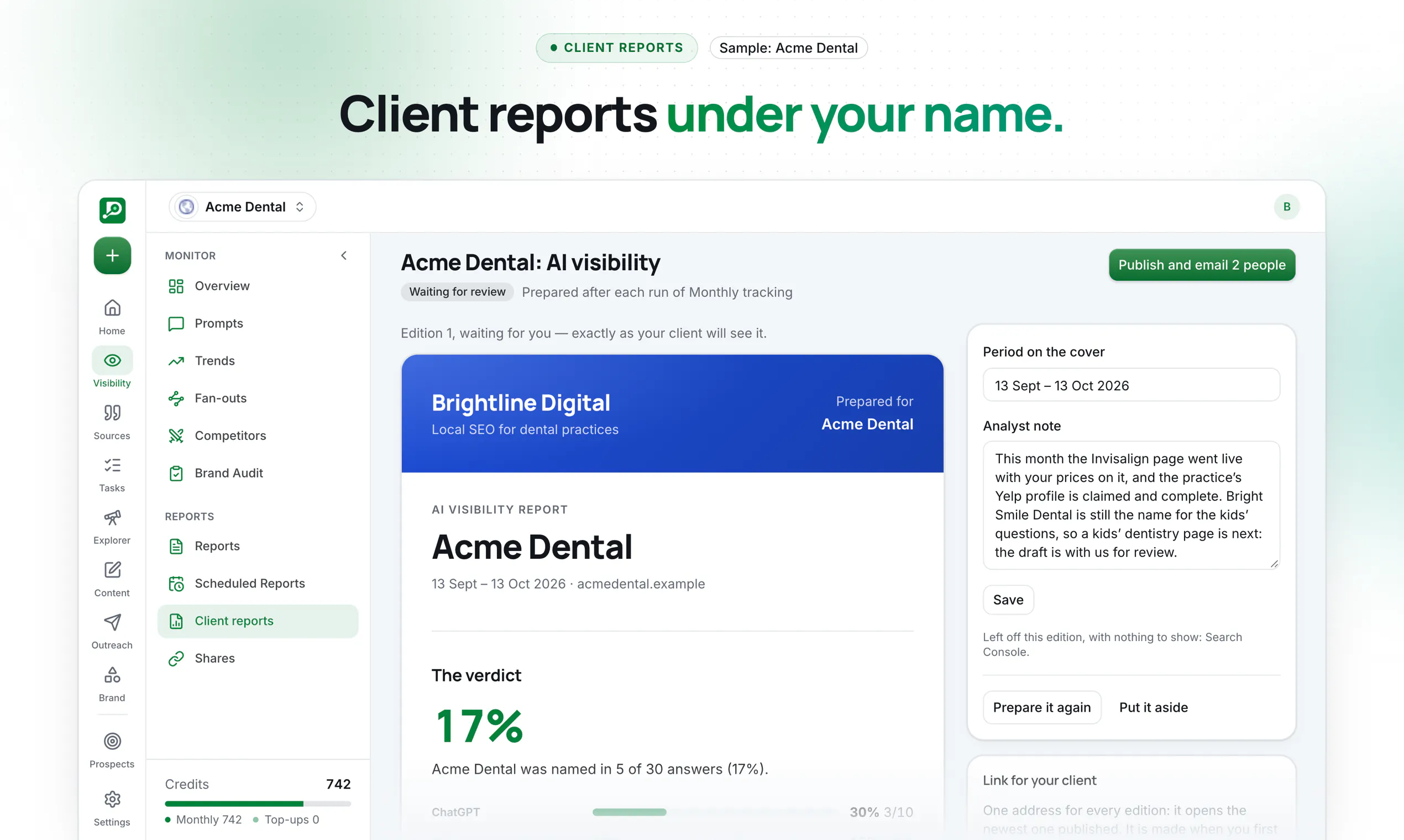Click the Analyst note resize handle corner

coord(1274,563)
